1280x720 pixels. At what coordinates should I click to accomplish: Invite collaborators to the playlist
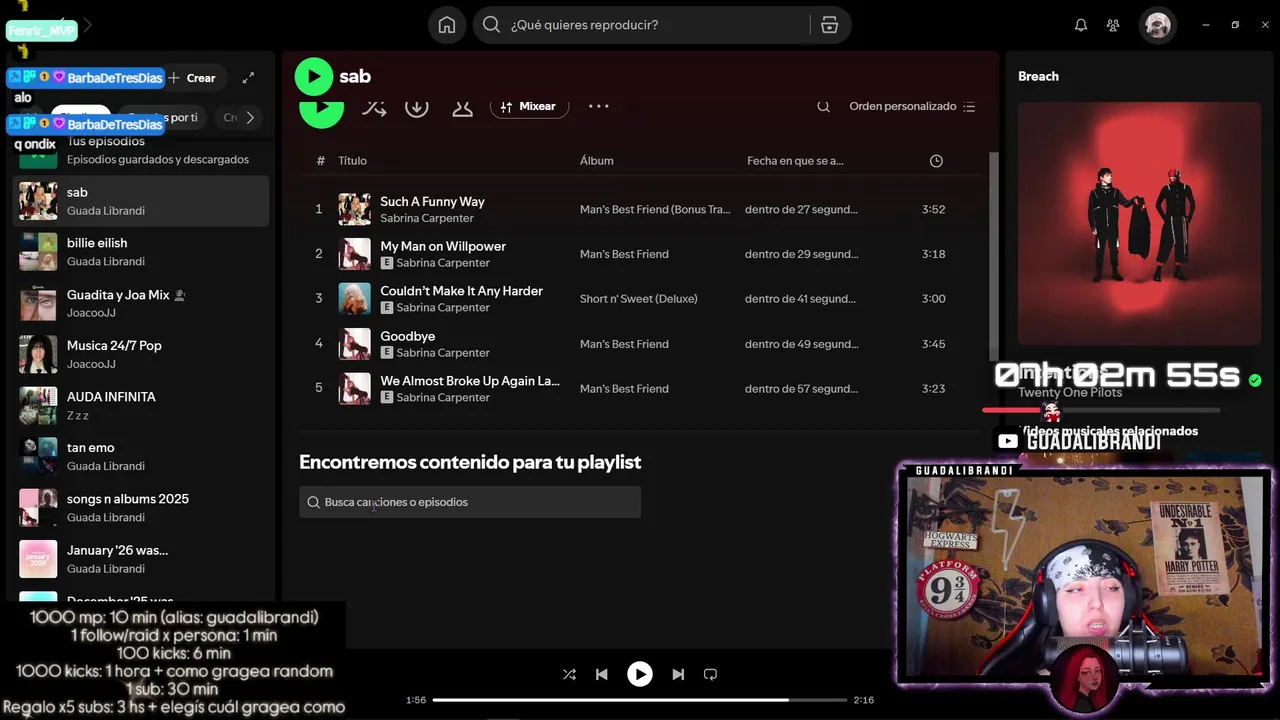tap(462, 107)
